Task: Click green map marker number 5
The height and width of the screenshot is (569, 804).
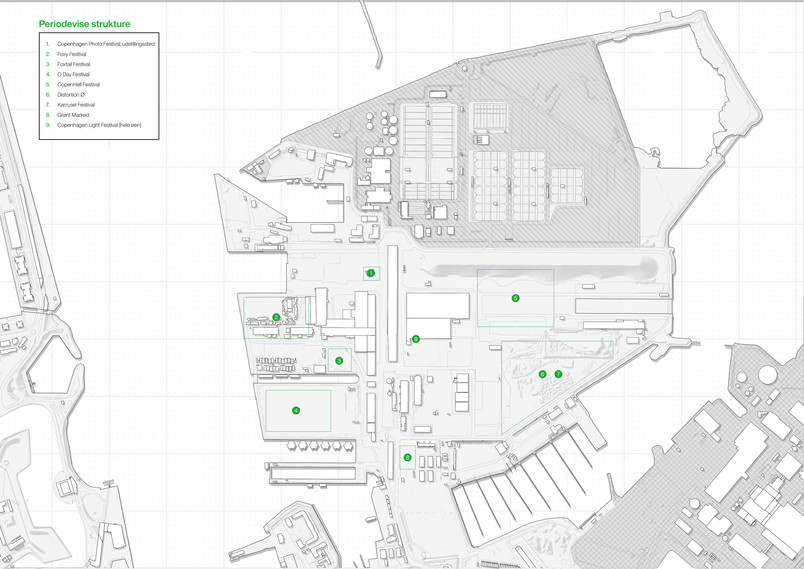Action: point(515,298)
